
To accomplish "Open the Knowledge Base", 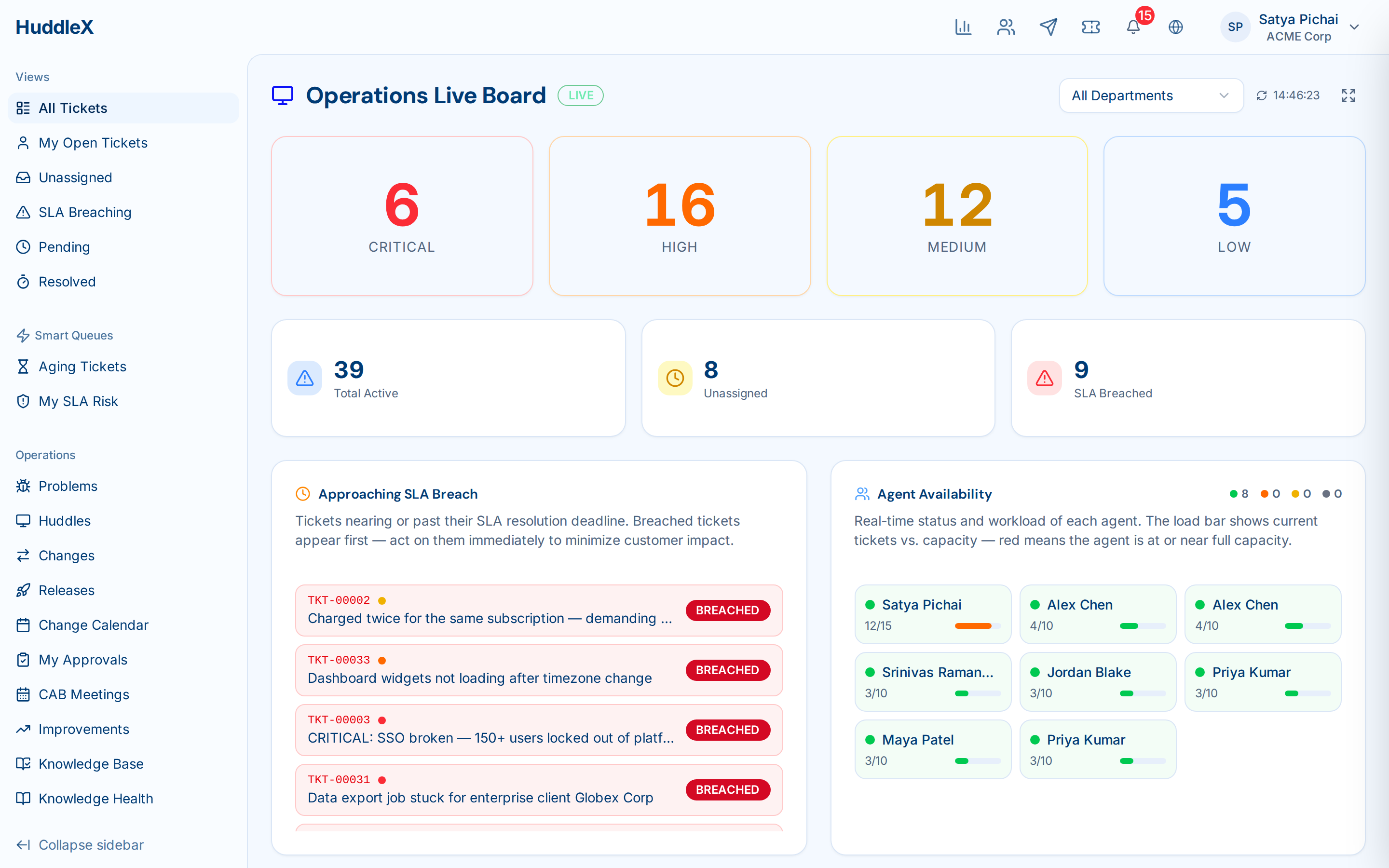I will [123, 764].
